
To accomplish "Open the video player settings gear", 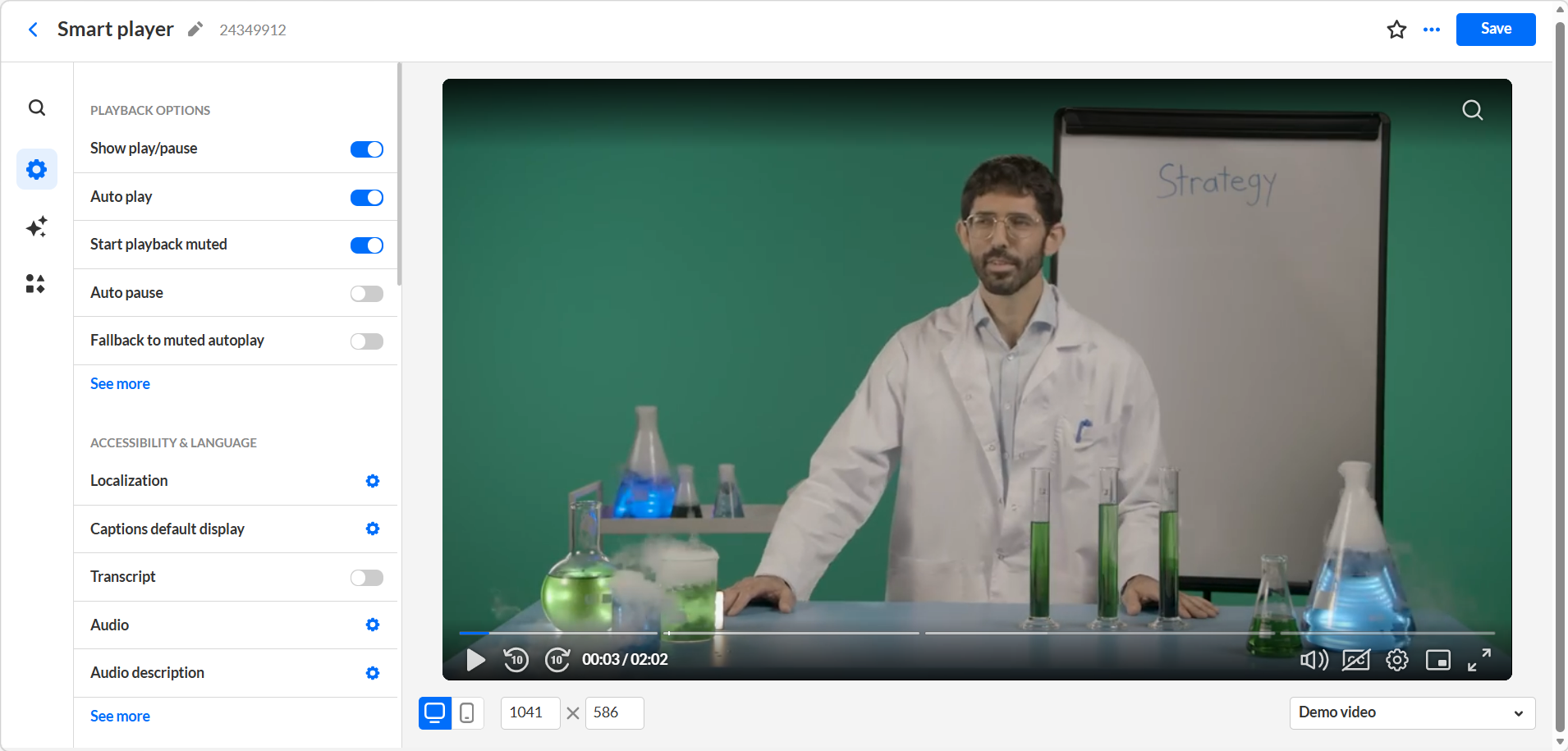I will tap(1397, 660).
